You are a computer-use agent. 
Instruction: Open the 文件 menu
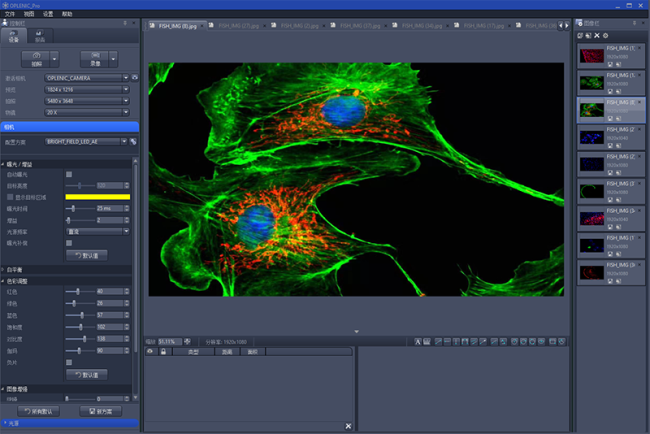tap(10, 14)
